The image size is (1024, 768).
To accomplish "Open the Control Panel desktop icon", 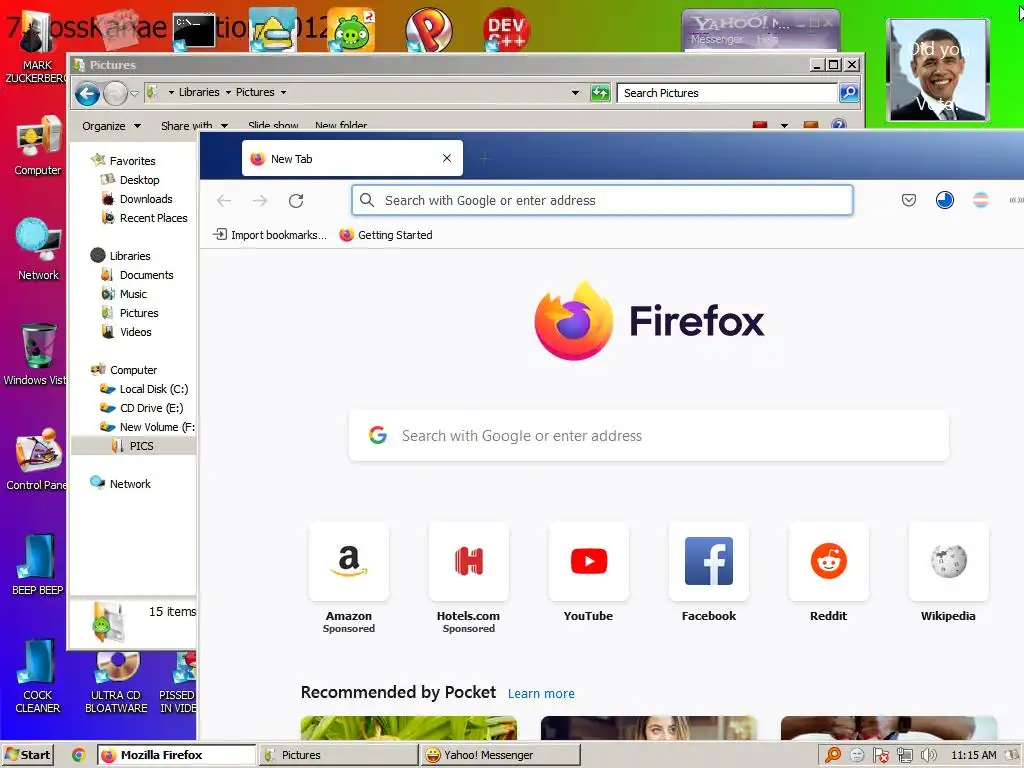I will click(x=37, y=460).
